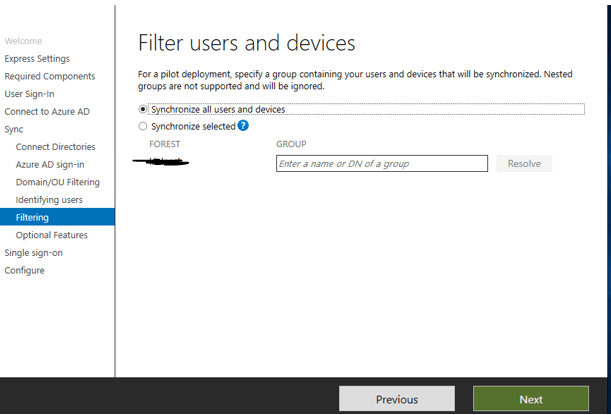
Task: Open Connect Directories sub-step
Action: coord(56,147)
